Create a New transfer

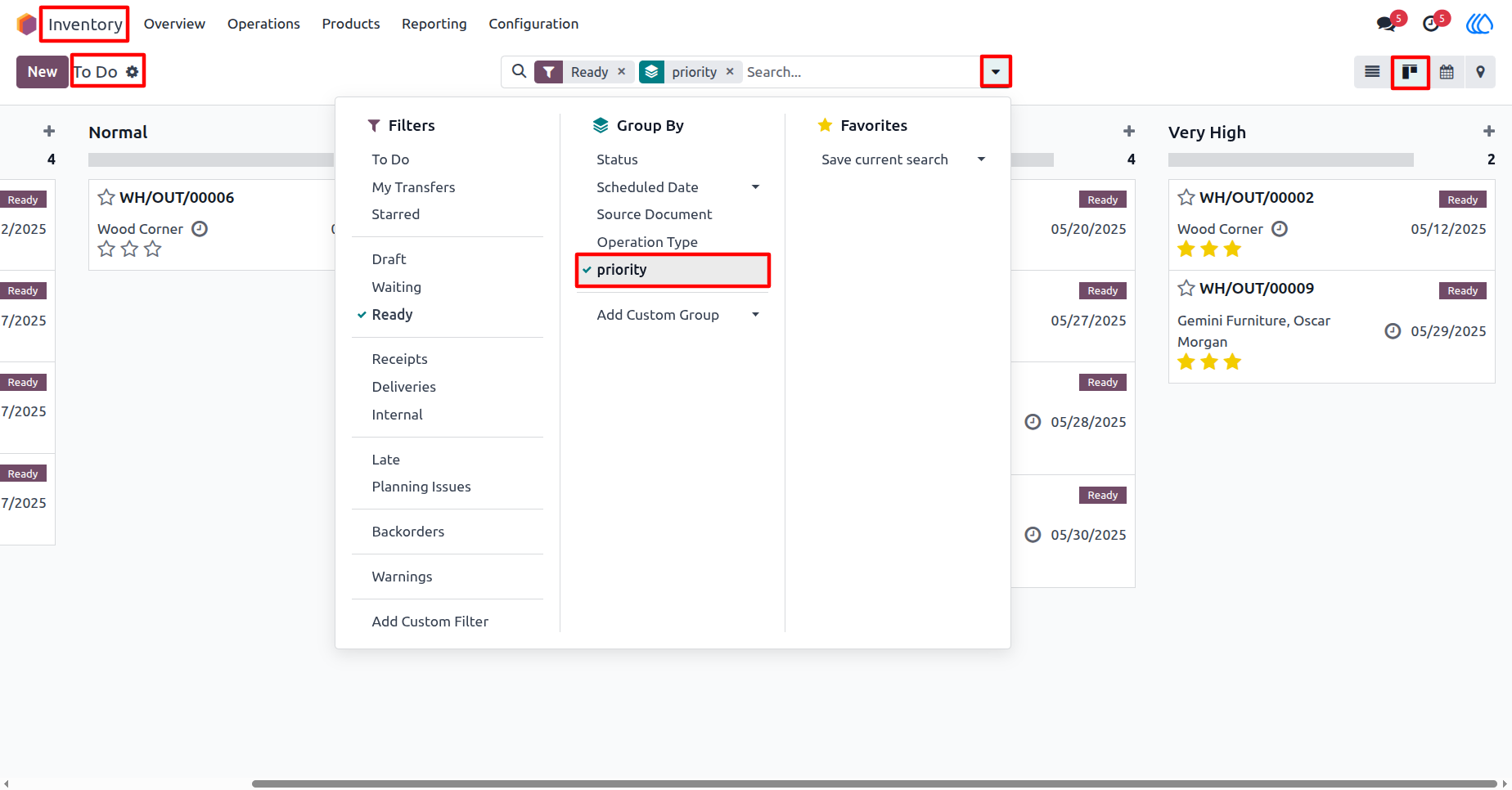click(43, 72)
